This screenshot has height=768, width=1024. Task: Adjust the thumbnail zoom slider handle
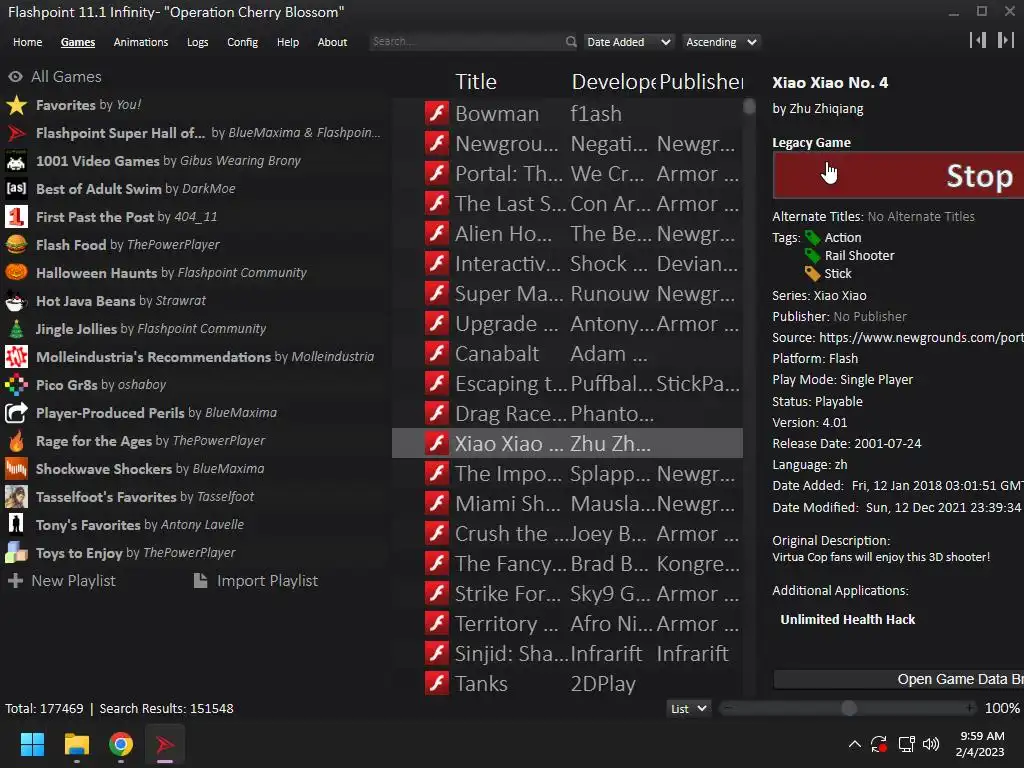(x=848, y=709)
